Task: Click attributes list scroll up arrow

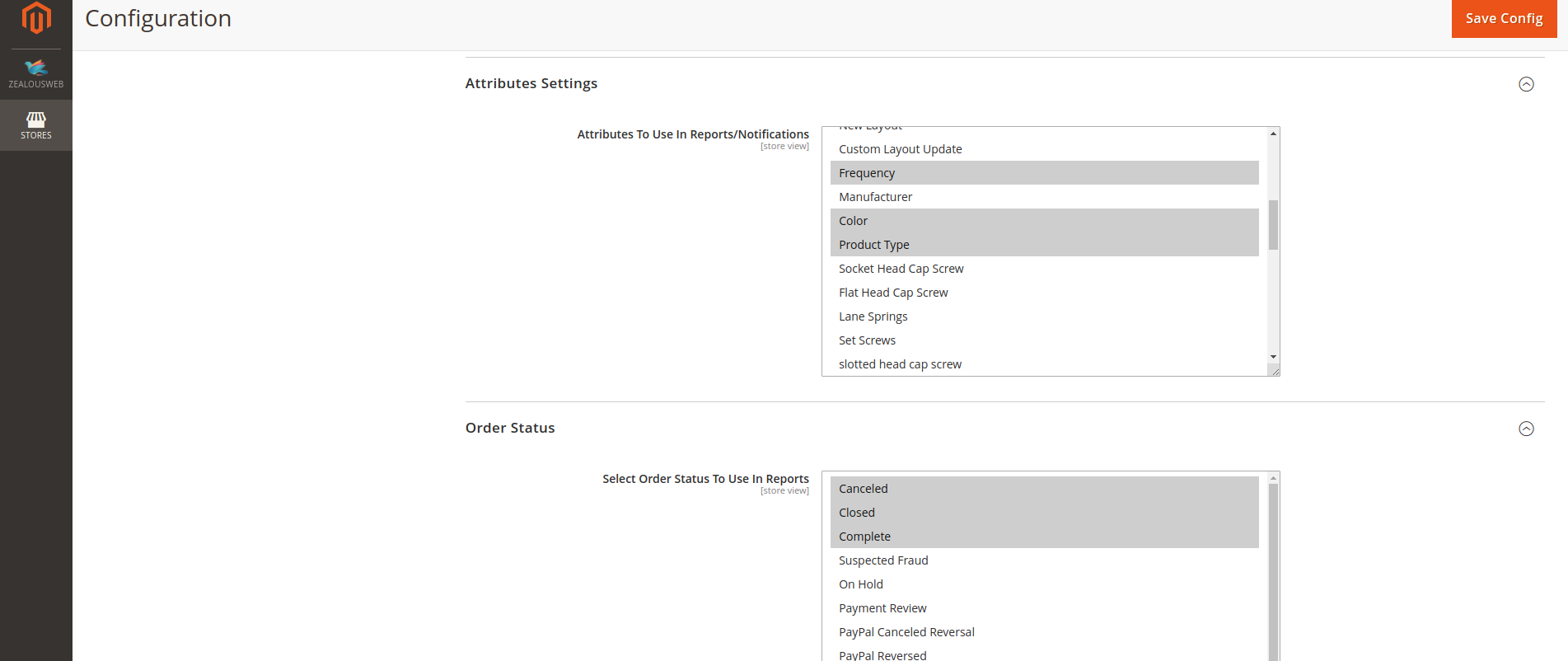Action: [1273, 134]
